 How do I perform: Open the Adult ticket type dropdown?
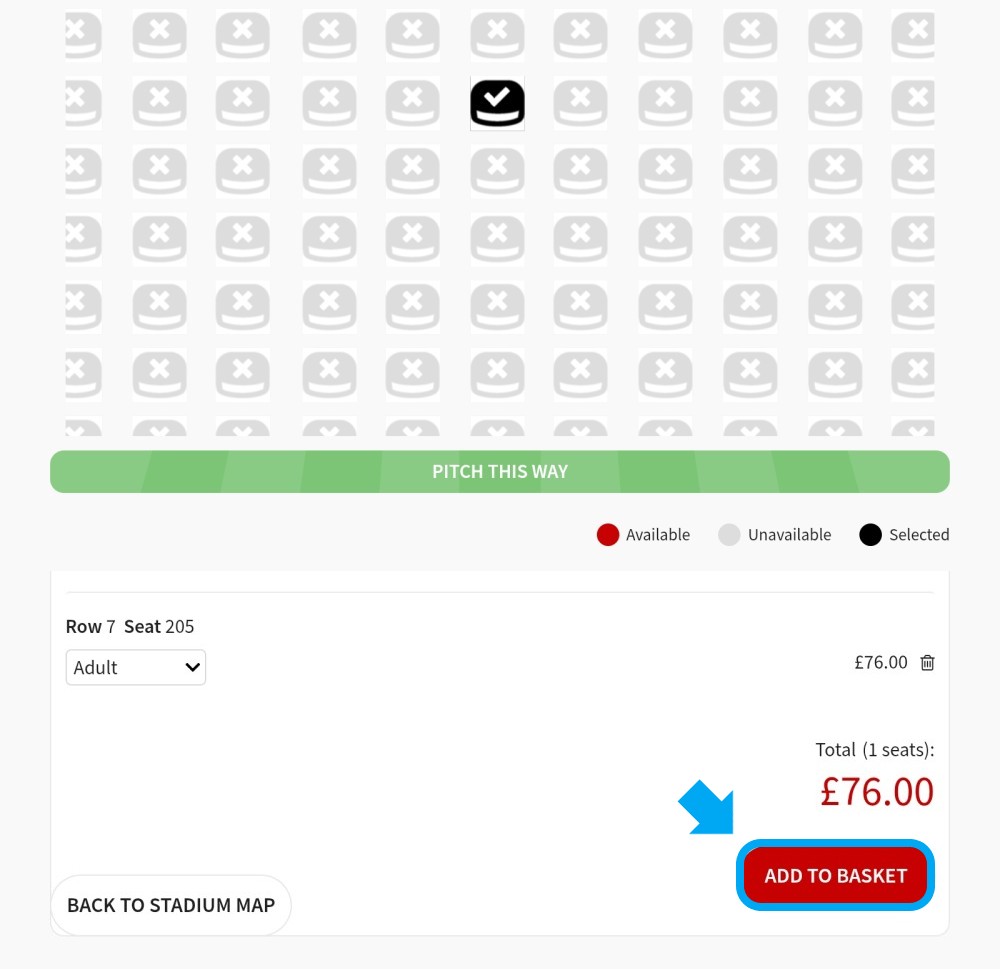(136, 667)
